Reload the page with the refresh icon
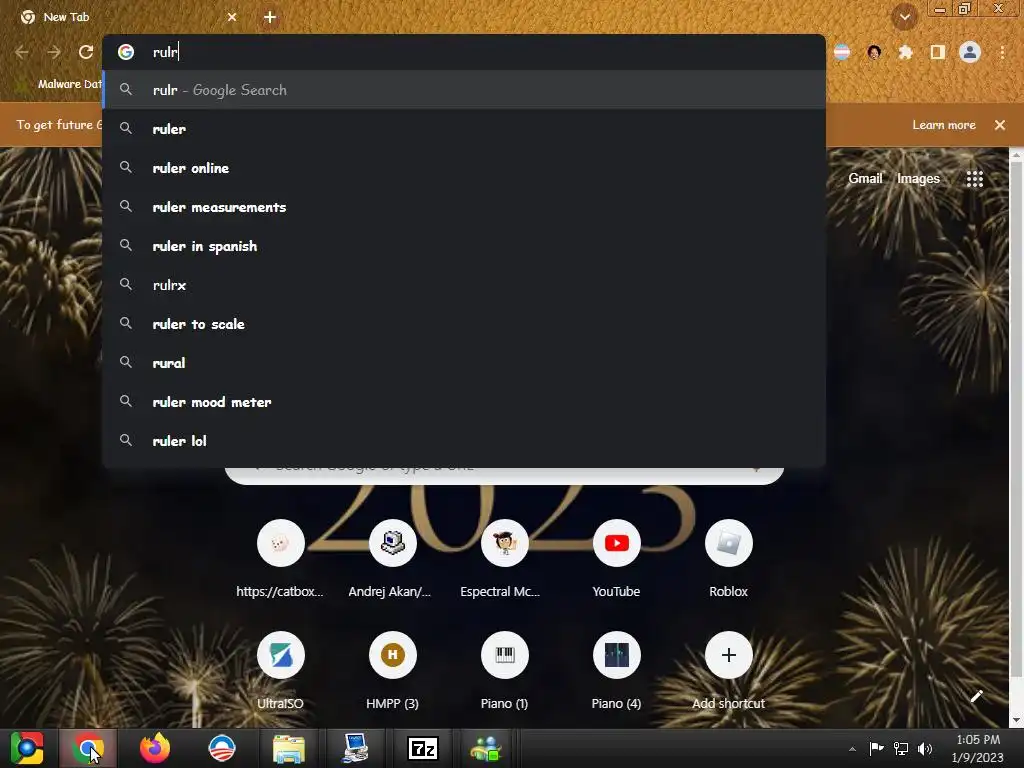 point(86,52)
